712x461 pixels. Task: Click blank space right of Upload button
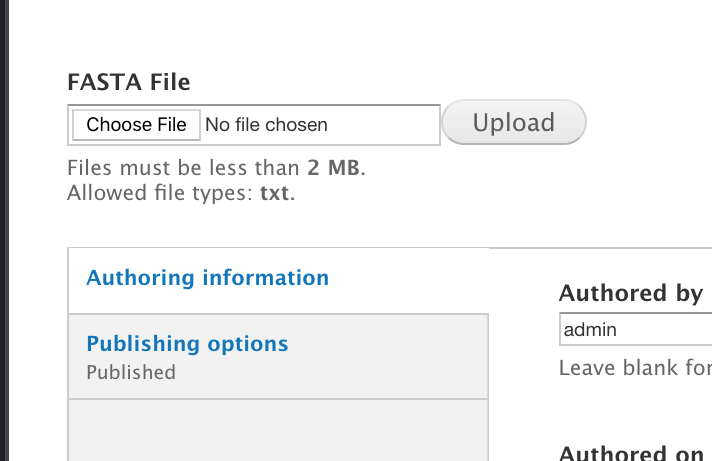click(x=650, y=123)
